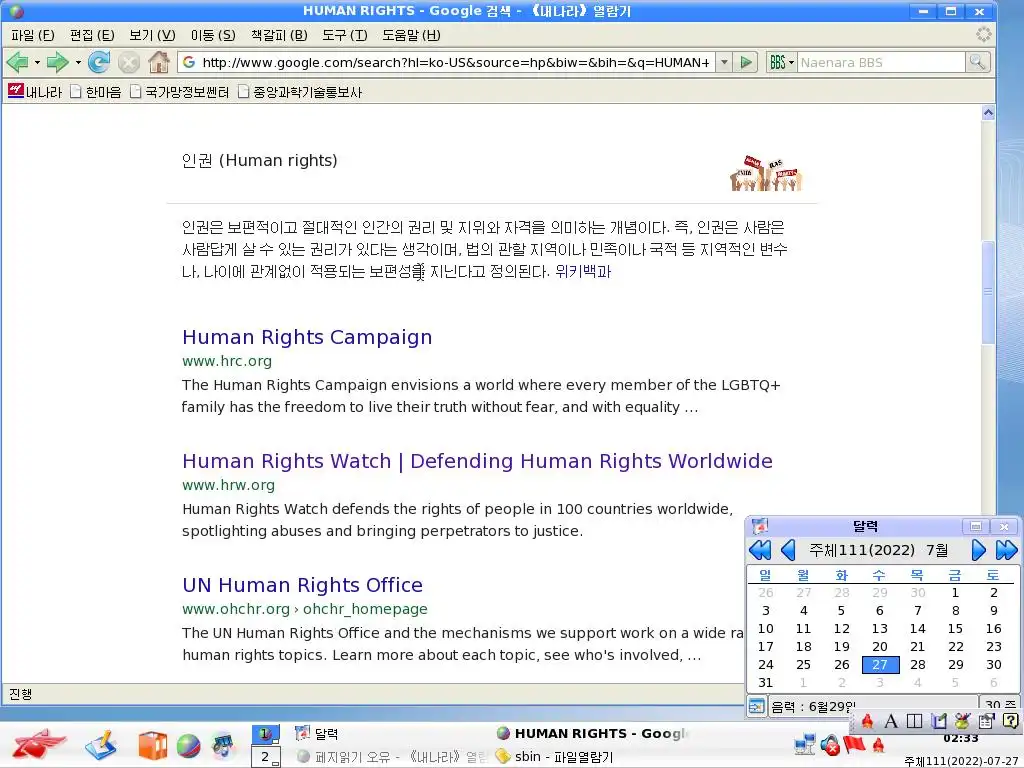The width and height of the screenshot is (1024, 768).
Task: Open the address bar history dropdown
Action: coord(724,62)
